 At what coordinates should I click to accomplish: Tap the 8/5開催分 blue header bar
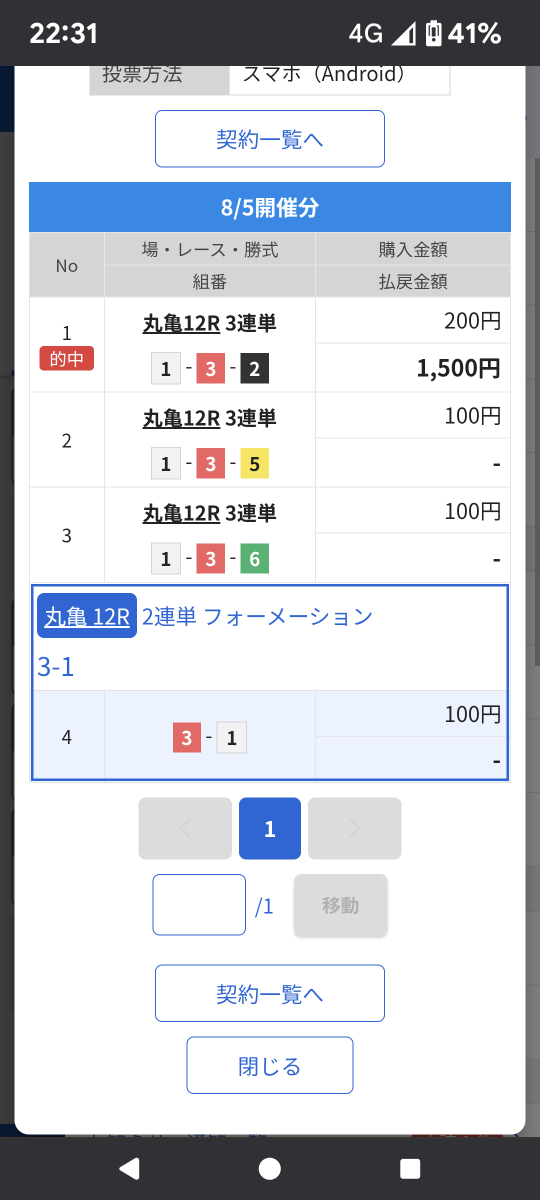click(x=270, y=207)
